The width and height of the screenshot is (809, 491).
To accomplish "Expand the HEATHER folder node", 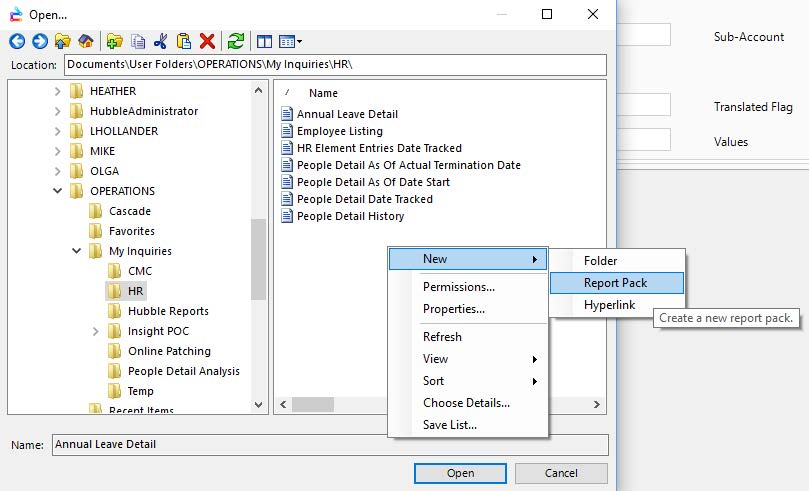I will pyautogui.click(x=58, y=91).
